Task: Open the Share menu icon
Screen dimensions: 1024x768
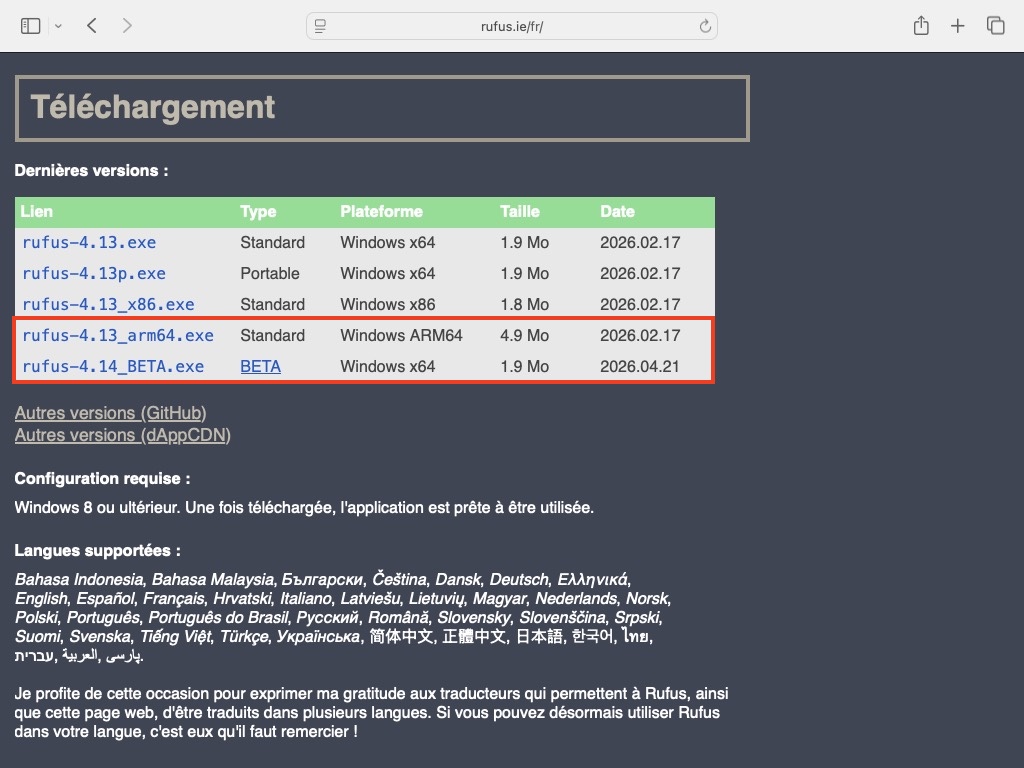Action: (921, 26)
